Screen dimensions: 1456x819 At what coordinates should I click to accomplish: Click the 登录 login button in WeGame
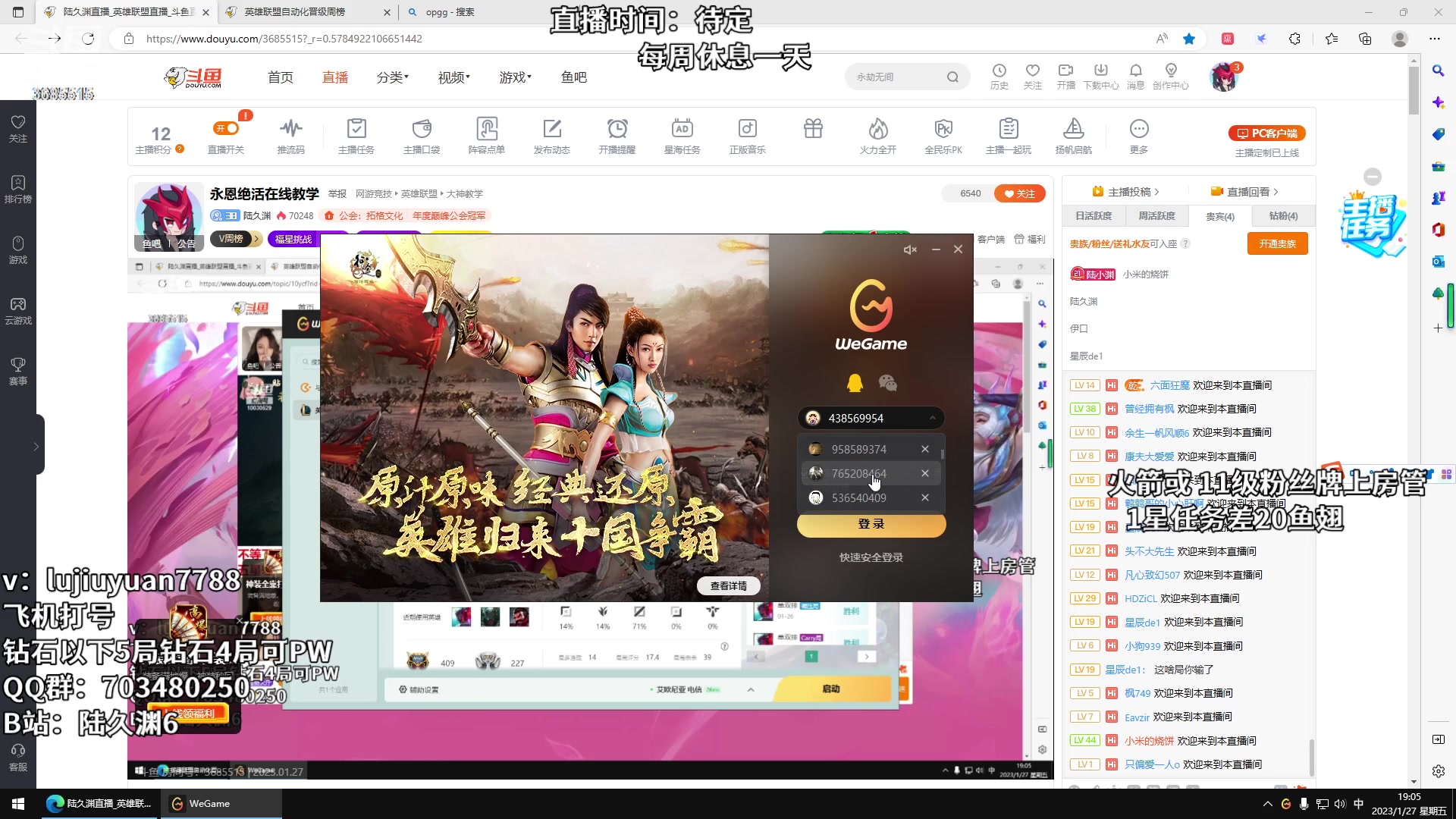pyautogui.click(x=871, y=525)
